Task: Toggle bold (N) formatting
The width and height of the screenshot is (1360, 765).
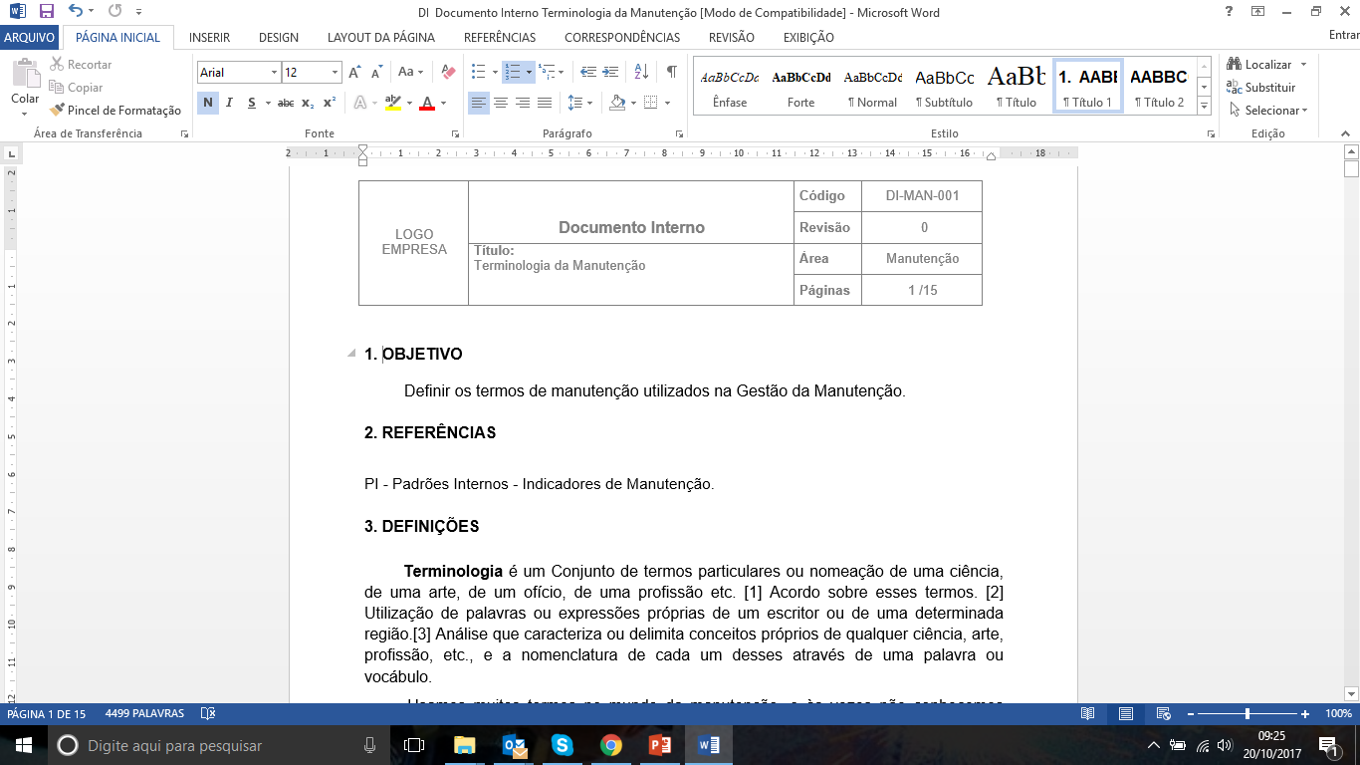Action: click(208, 103)
